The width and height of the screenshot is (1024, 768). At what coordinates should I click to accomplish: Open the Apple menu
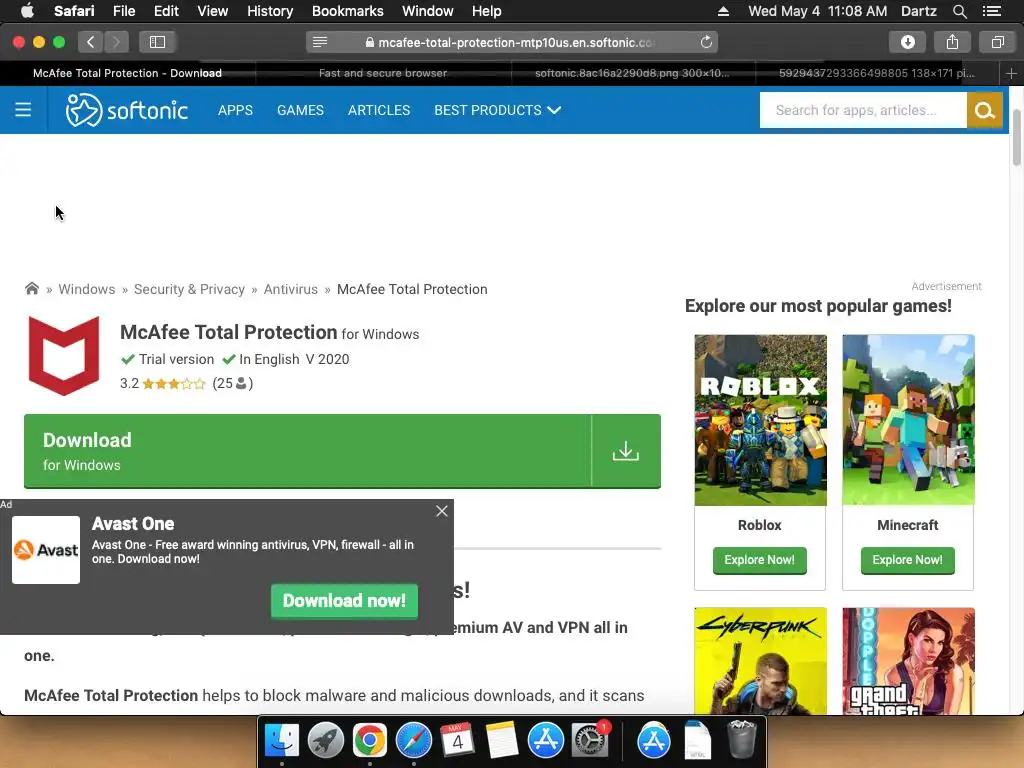click(x=27, y=11)
